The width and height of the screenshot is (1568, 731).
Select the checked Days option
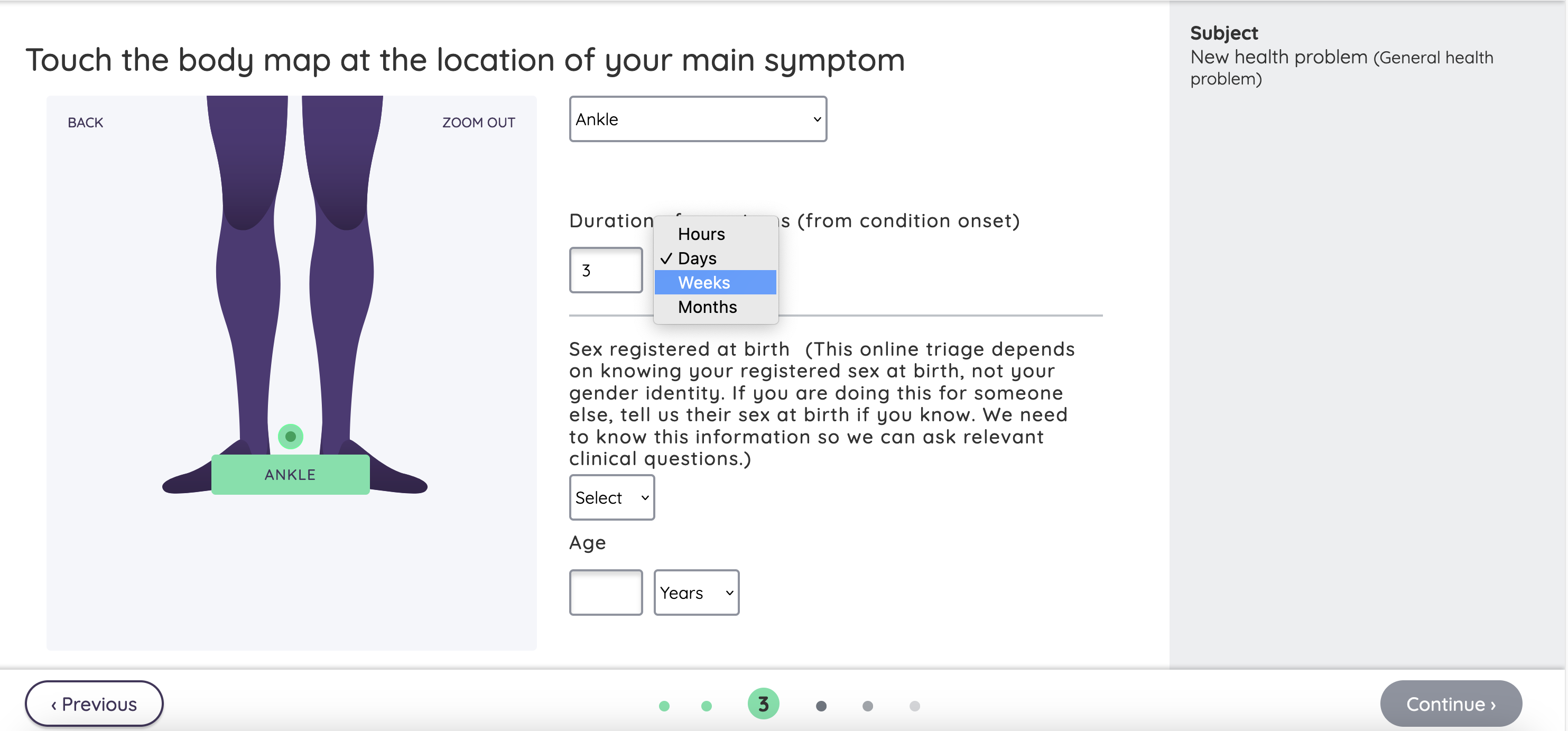pyautogui.click(x=698, y=258)
